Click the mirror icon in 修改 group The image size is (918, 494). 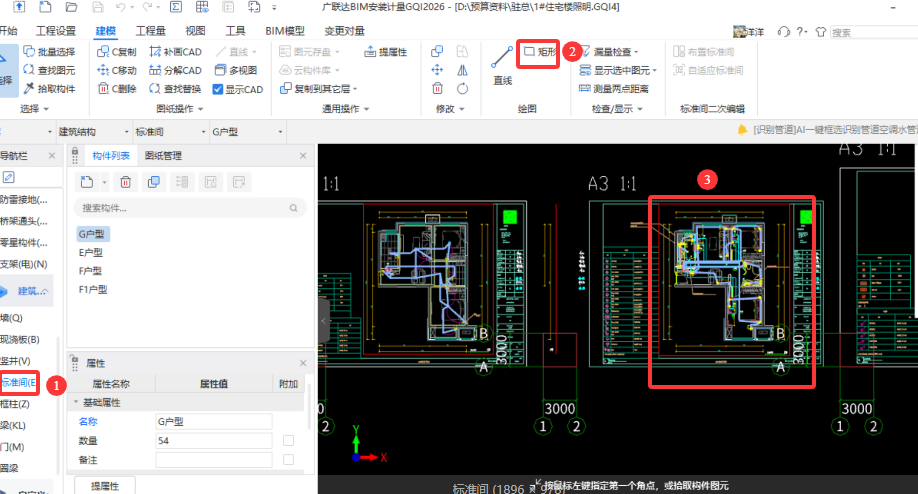tap(463, 70)
